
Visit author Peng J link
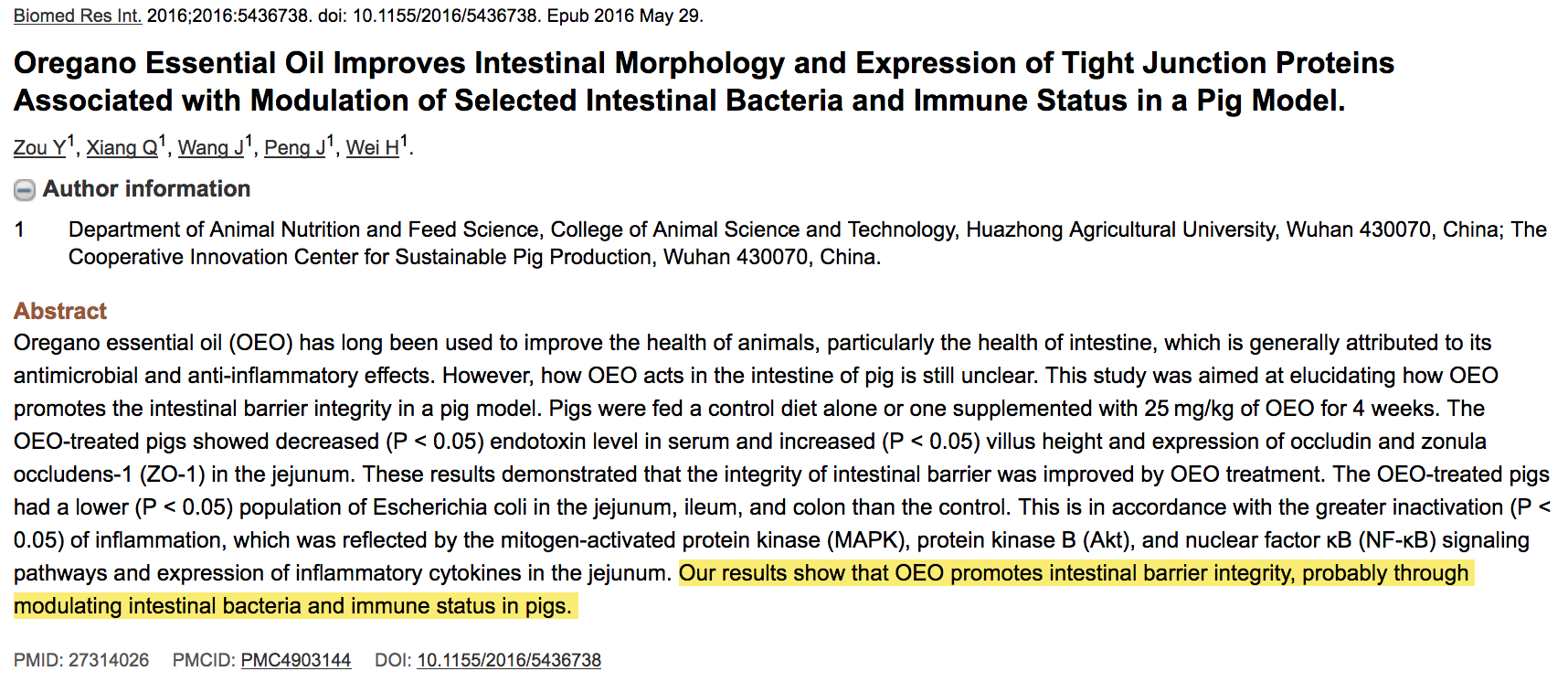[294, 148]
